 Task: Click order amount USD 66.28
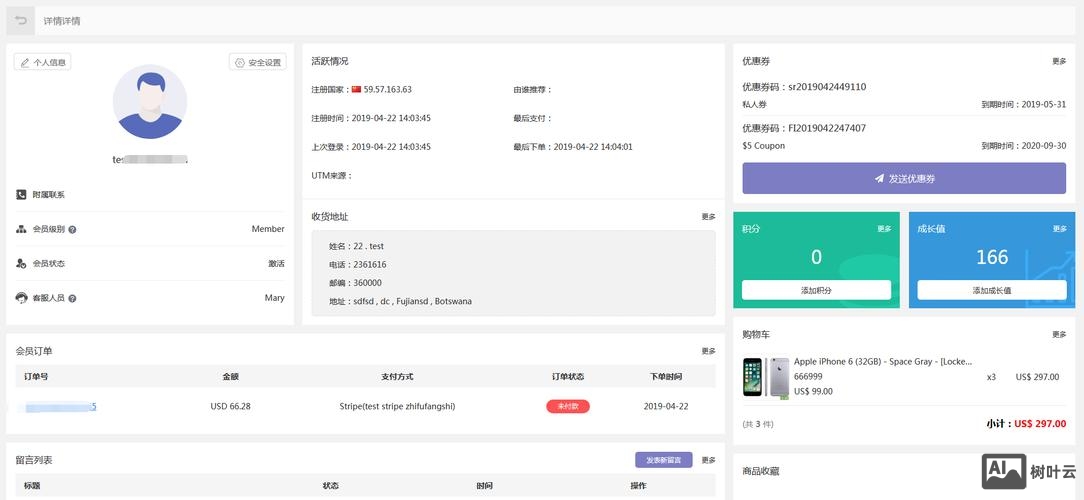click(230, 407)
